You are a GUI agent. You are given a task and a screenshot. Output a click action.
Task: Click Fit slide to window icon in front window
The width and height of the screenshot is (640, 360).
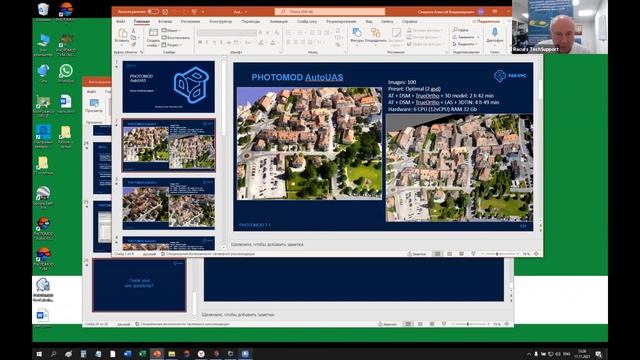(536, 254)
